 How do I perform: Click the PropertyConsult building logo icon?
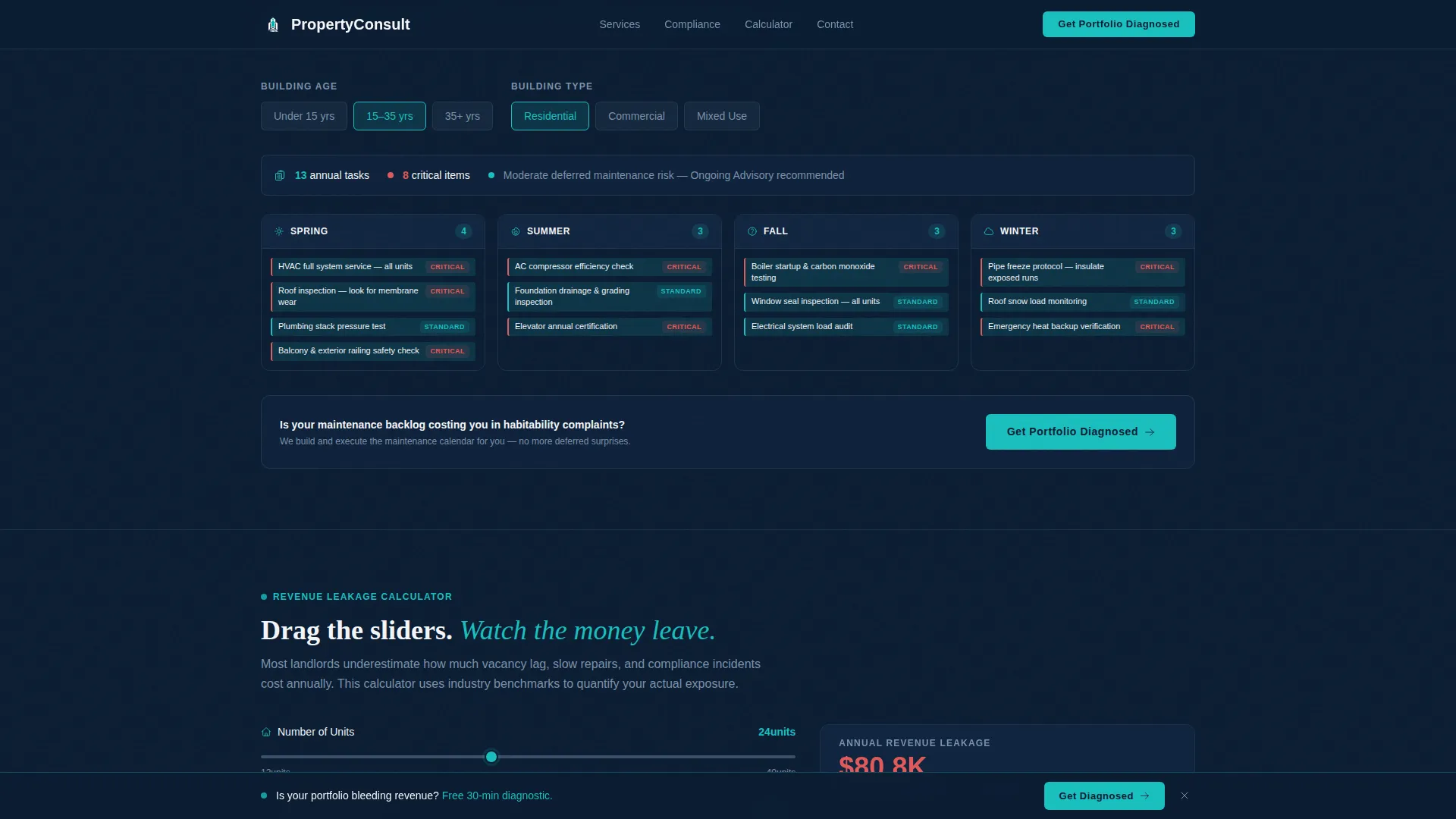tap(273, 24)
